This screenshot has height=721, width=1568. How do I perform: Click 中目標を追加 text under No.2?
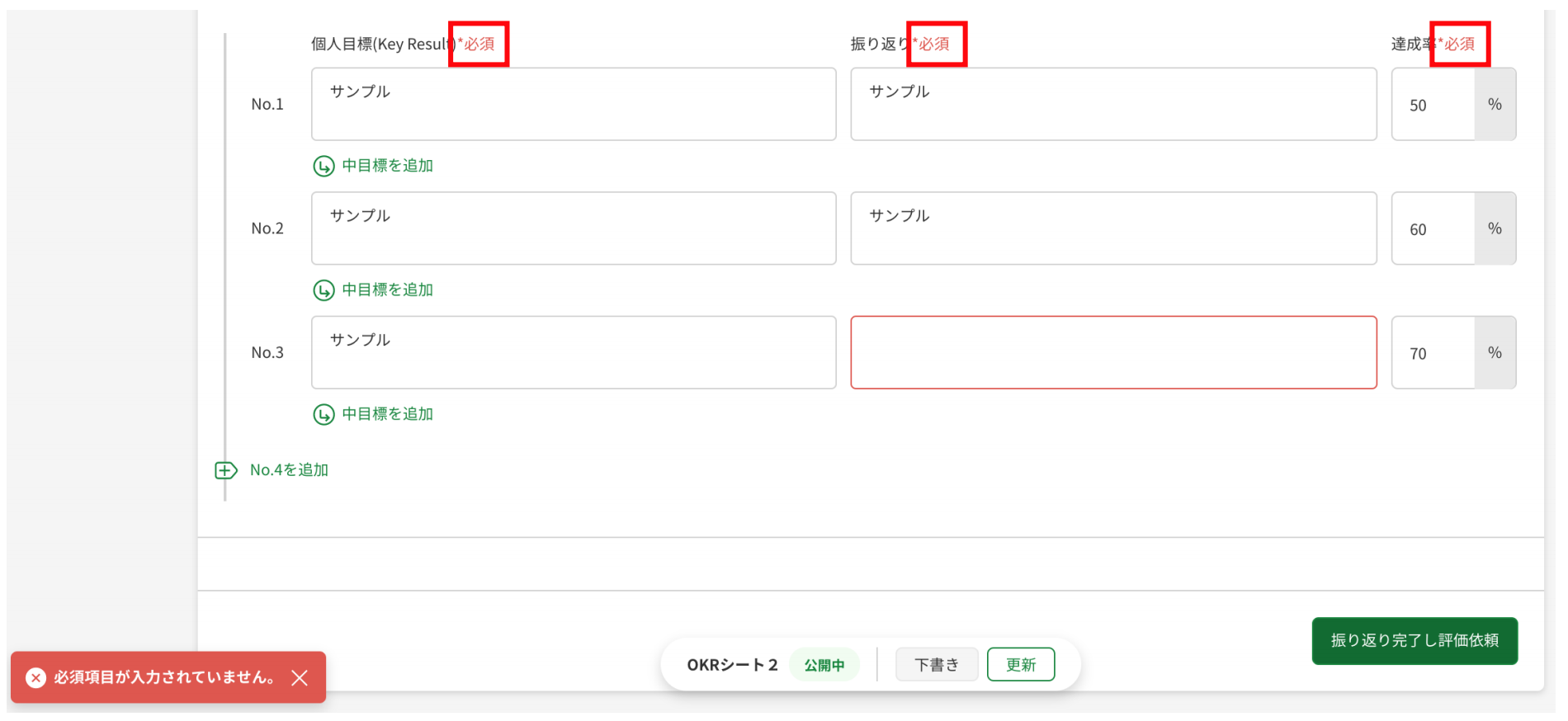pyautogui.click(x=387, y=290)
